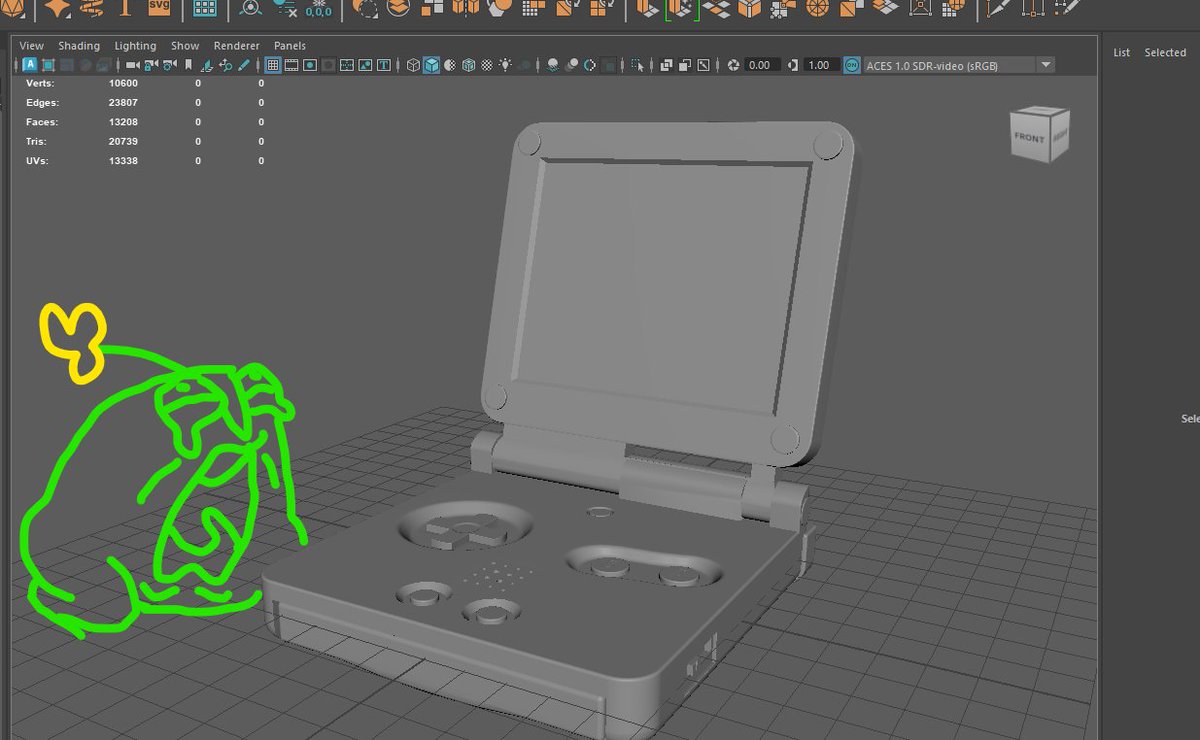Click the Verts count value 10600
Image resolution: width=1200 pixels, height=740 pixels.
123,83
